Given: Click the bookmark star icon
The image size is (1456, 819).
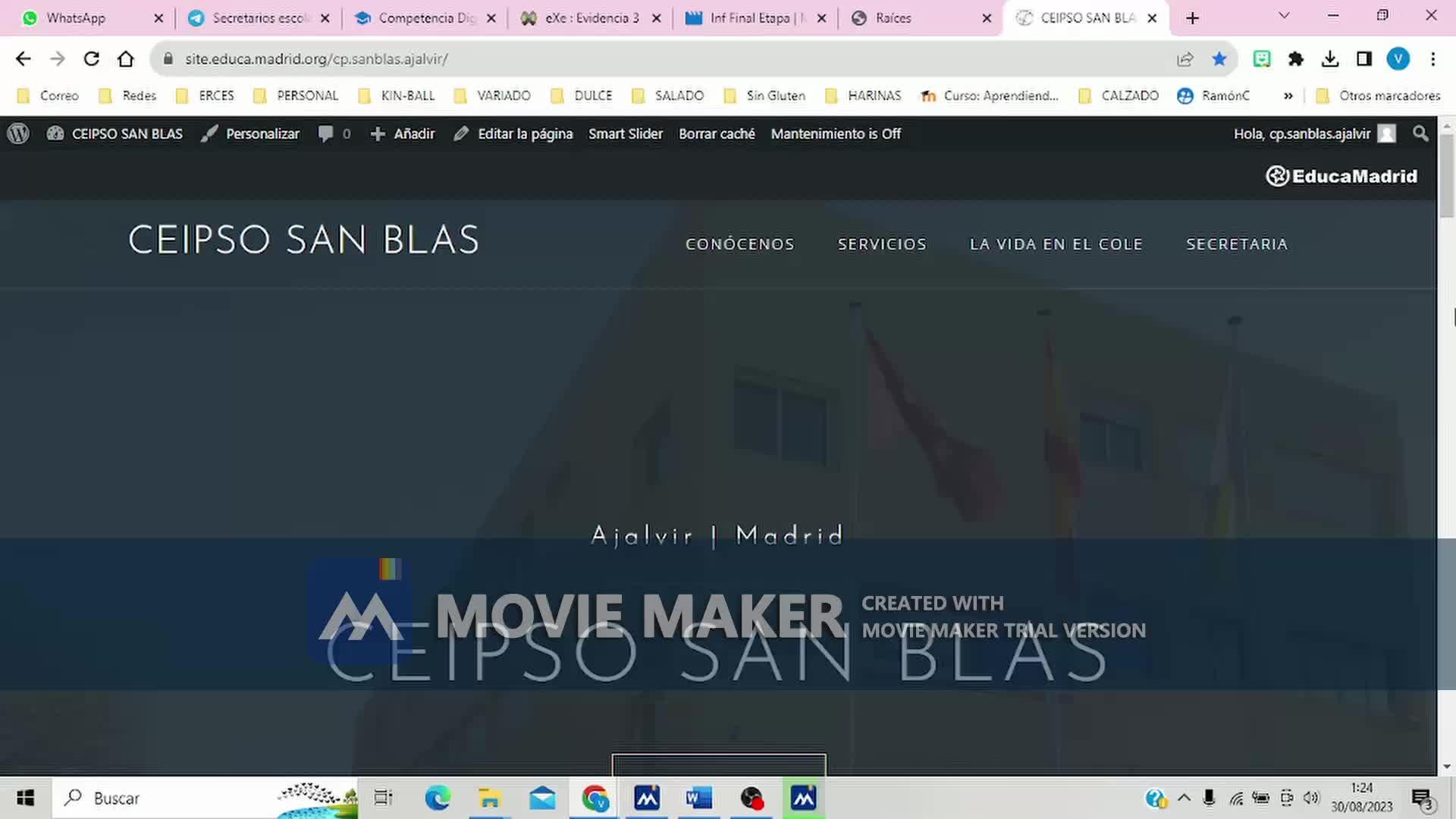Looking at the screenshot, I should (x=1219, y=59).
